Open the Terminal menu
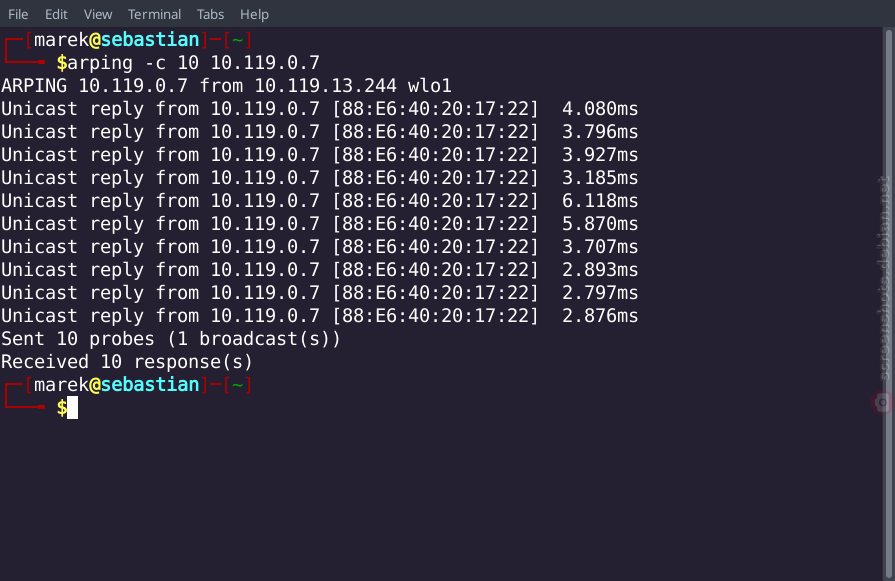The width and height of the screenshot is (895, 581). tap(154, 14)
